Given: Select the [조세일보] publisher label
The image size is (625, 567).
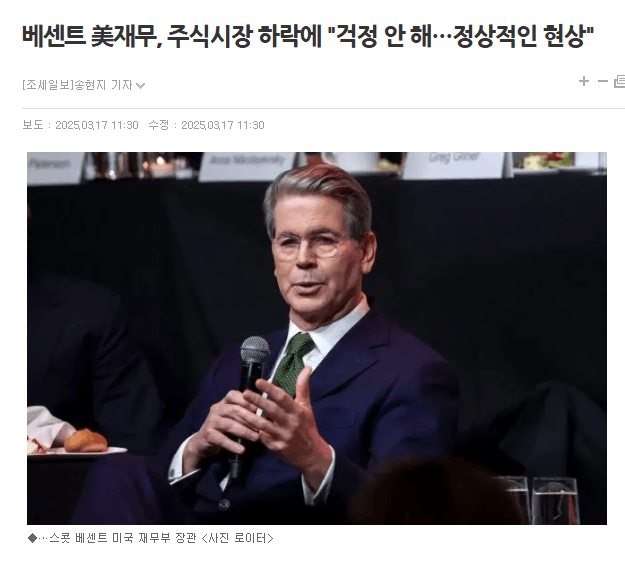Looking at the screenshot, I should (x=48, y=85).
